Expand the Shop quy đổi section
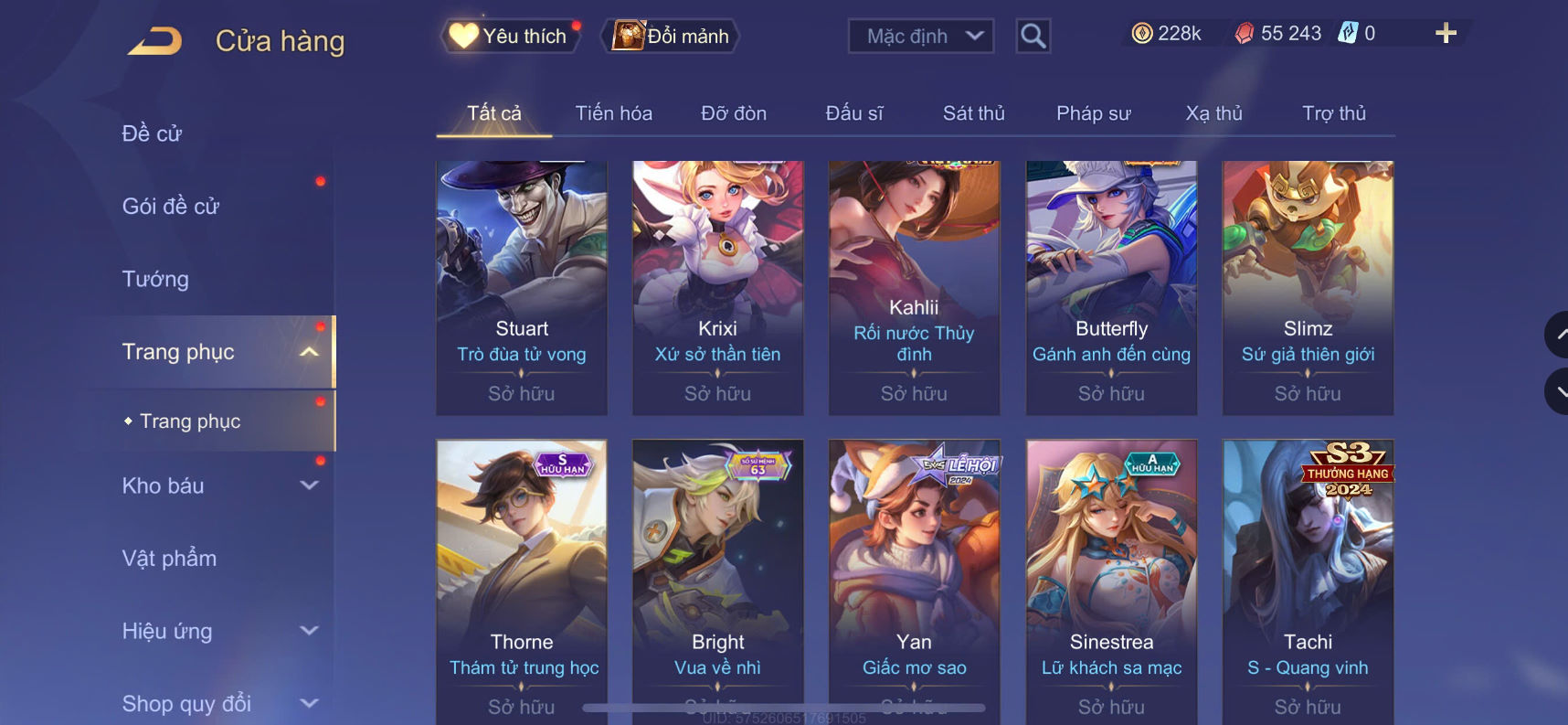1568x725 pixels. pyautogui.click(x=309, y=703)
